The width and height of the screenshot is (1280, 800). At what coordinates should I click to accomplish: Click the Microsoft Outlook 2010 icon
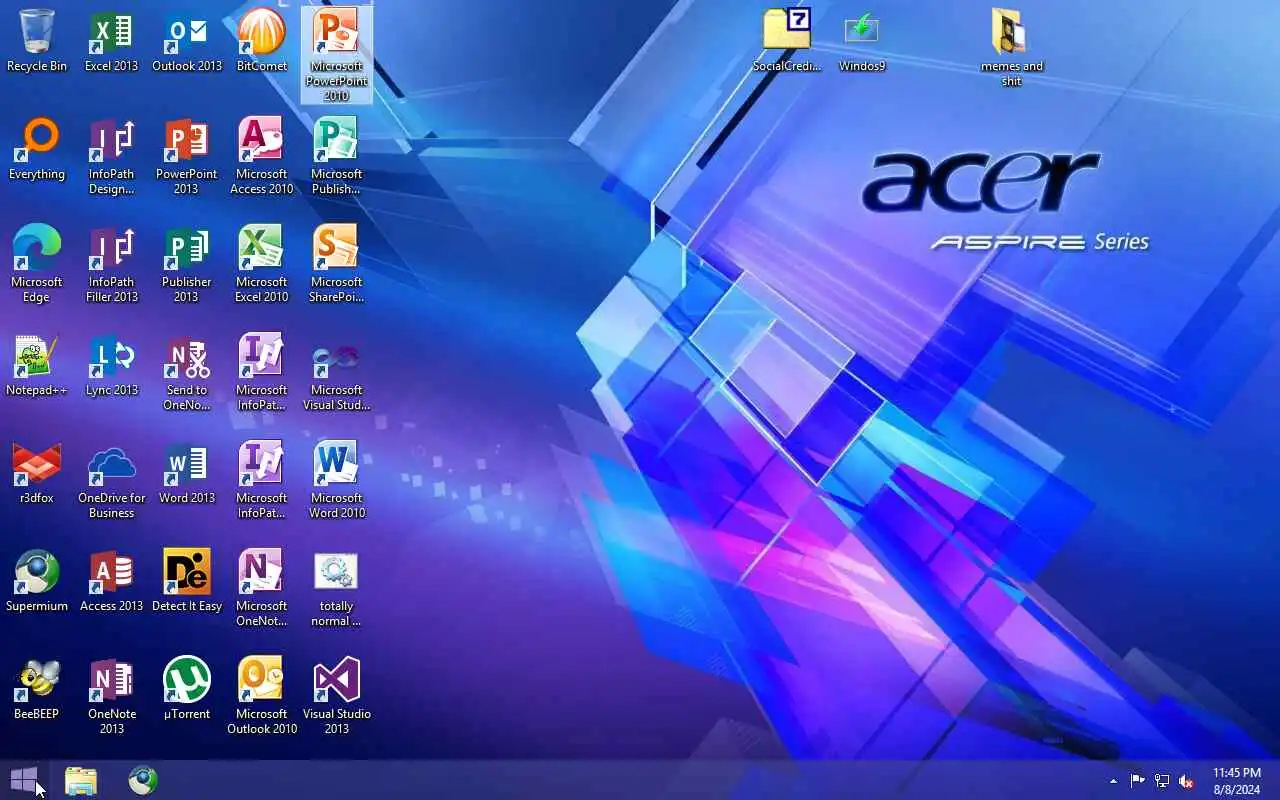point(262,696)
